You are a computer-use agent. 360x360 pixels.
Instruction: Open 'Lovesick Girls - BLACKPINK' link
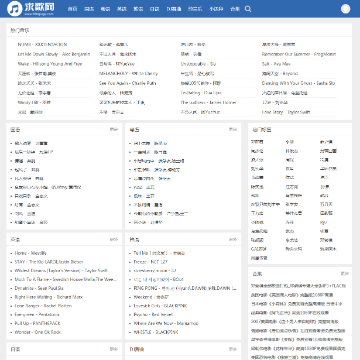[160, 306]
